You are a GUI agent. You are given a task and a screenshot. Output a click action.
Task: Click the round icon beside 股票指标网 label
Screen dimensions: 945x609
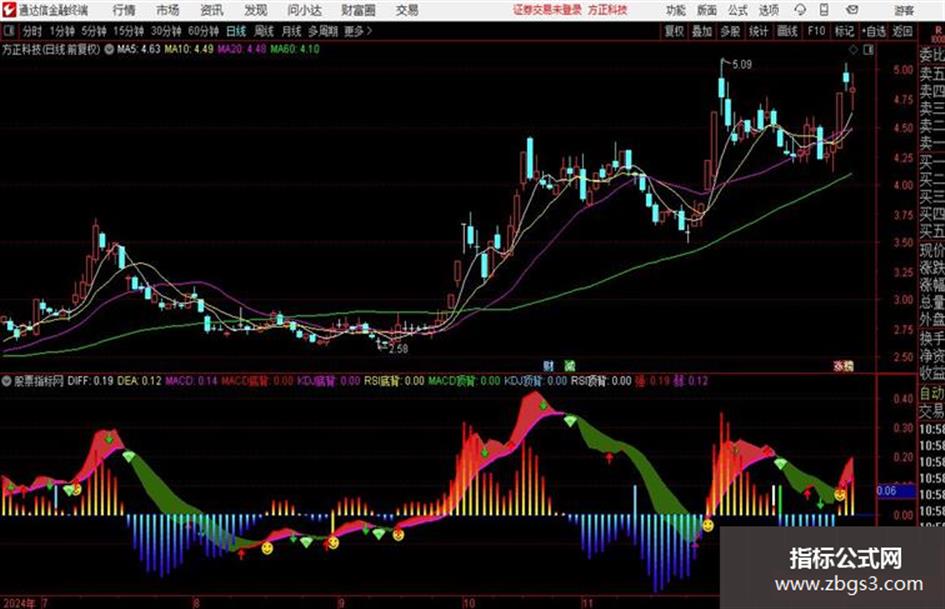coord(7,381)
